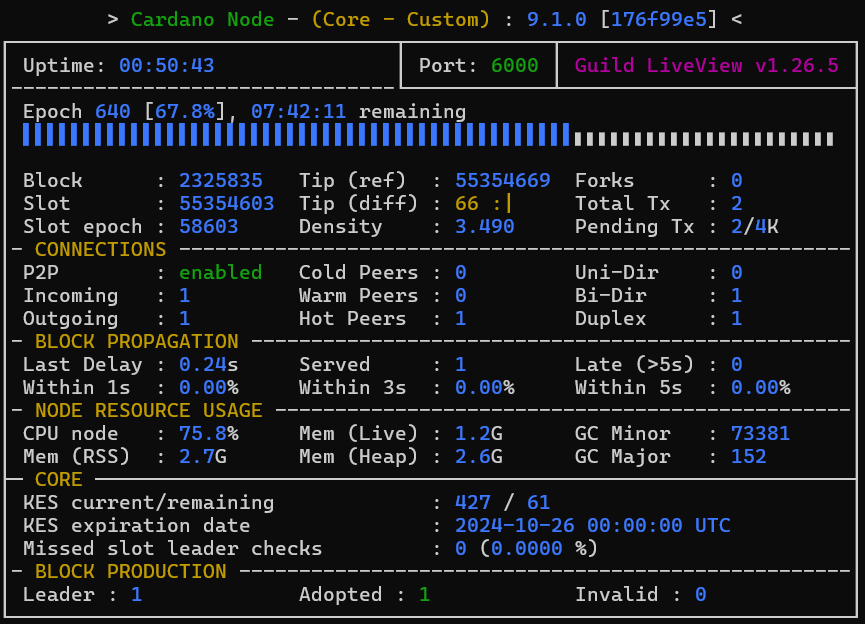
Task: Click the Density value "3.490"
Action: click(x=485, y=227)
